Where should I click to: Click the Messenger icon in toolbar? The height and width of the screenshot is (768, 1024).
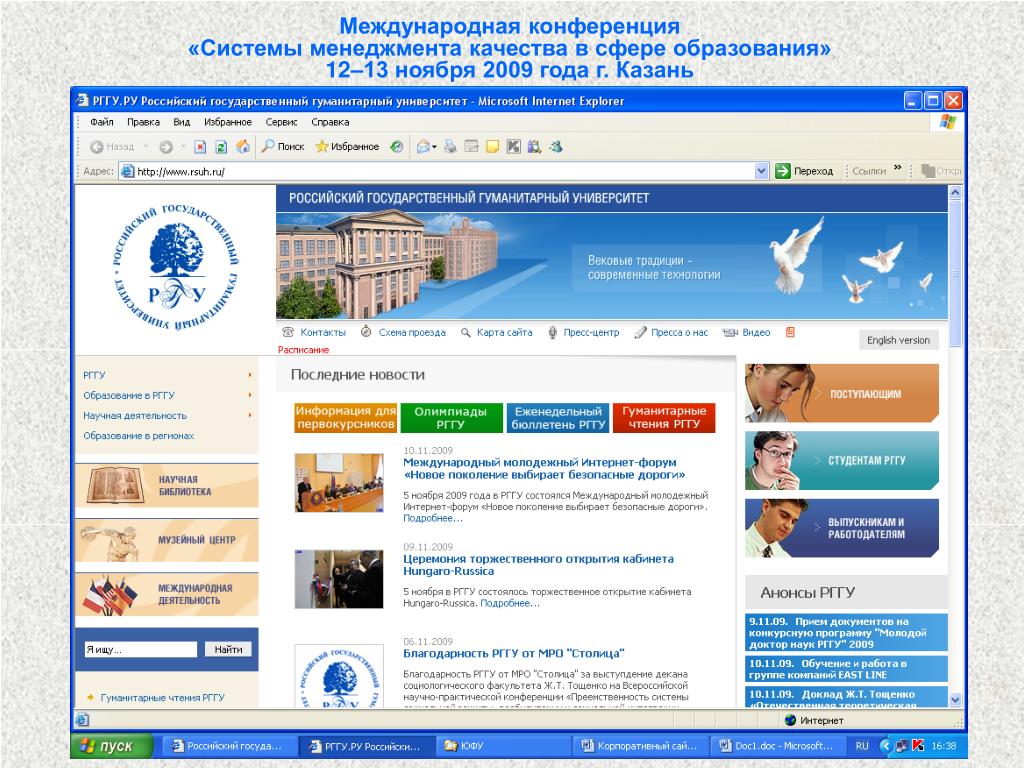pyautogui.click(x=556, y=146)
